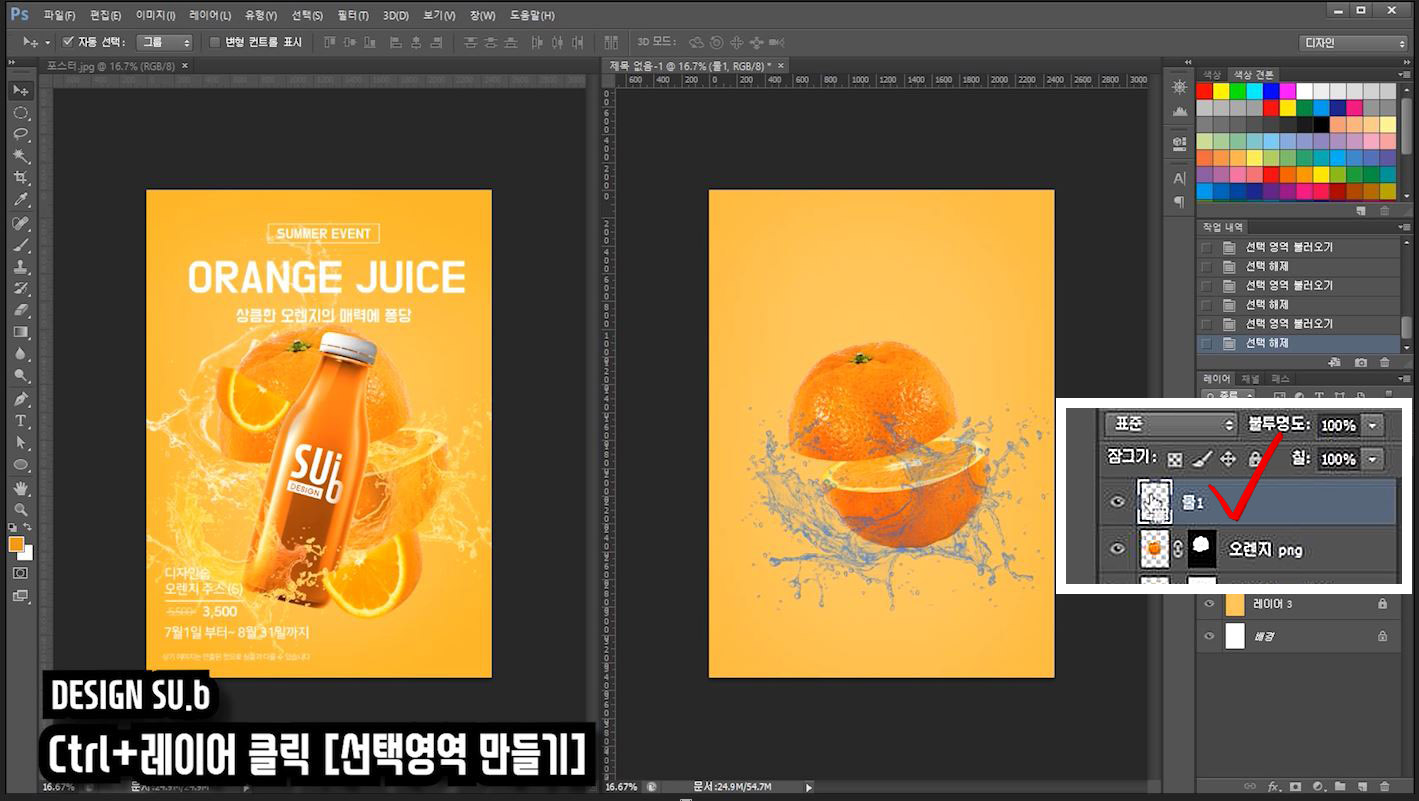Add layer style with fx button
The width and height of the screenshot is (1419, 801).
point(1274,786)
